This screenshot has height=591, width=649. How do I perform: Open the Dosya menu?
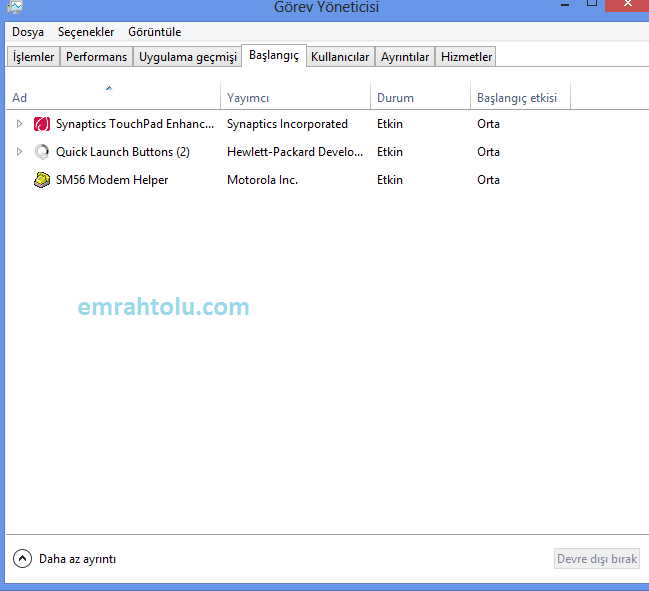point(28,32)
